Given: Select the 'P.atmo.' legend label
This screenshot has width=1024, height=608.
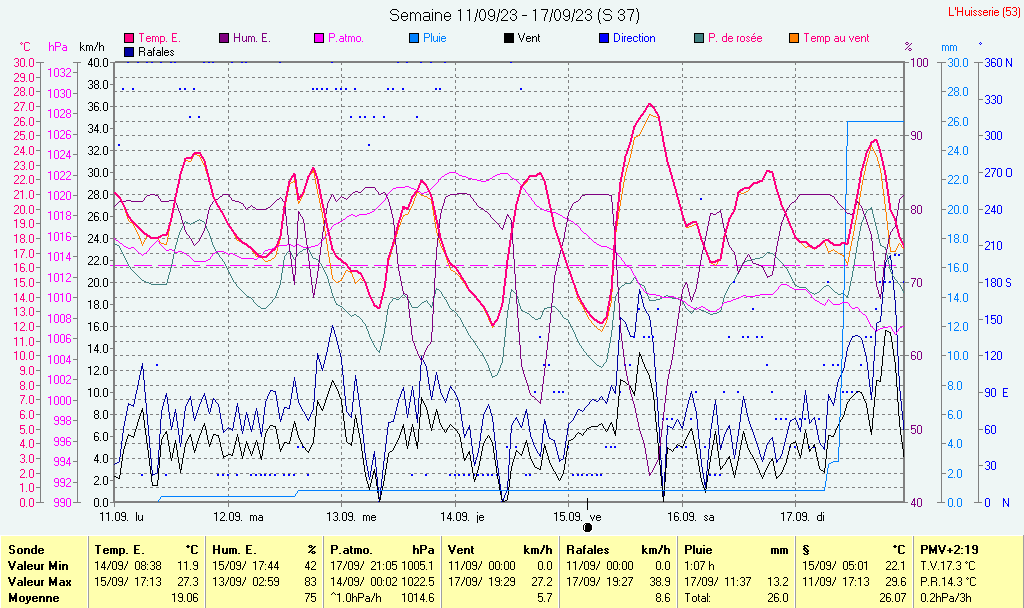Looking at the screenshot, I should 345,39.
